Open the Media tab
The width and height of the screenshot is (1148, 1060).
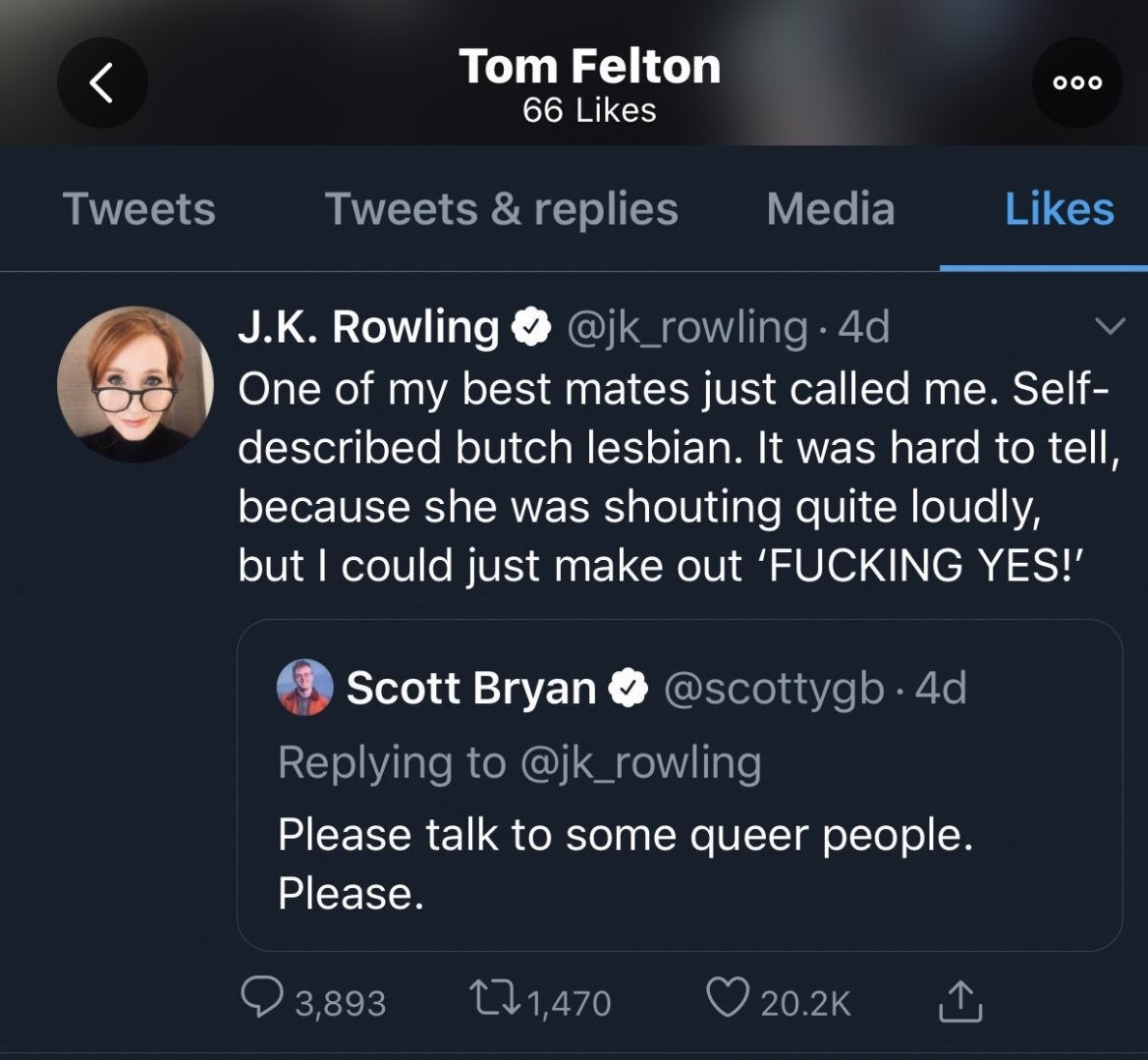(x=830, y=209)
